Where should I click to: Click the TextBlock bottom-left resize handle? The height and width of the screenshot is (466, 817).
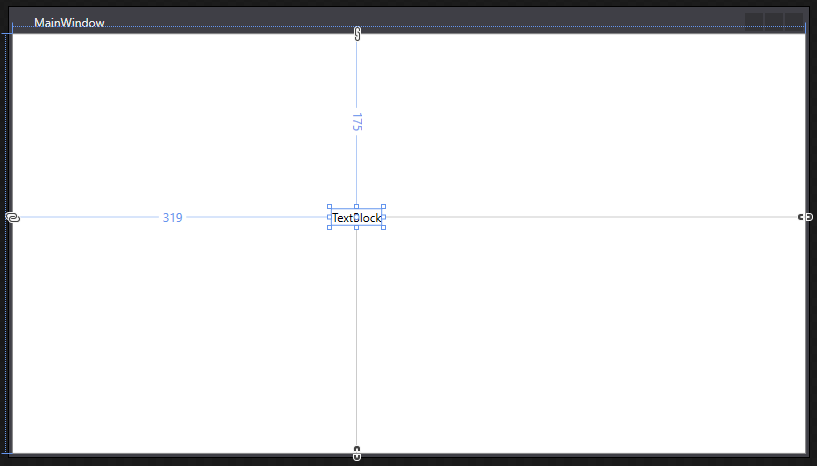[x=330, y=227]
